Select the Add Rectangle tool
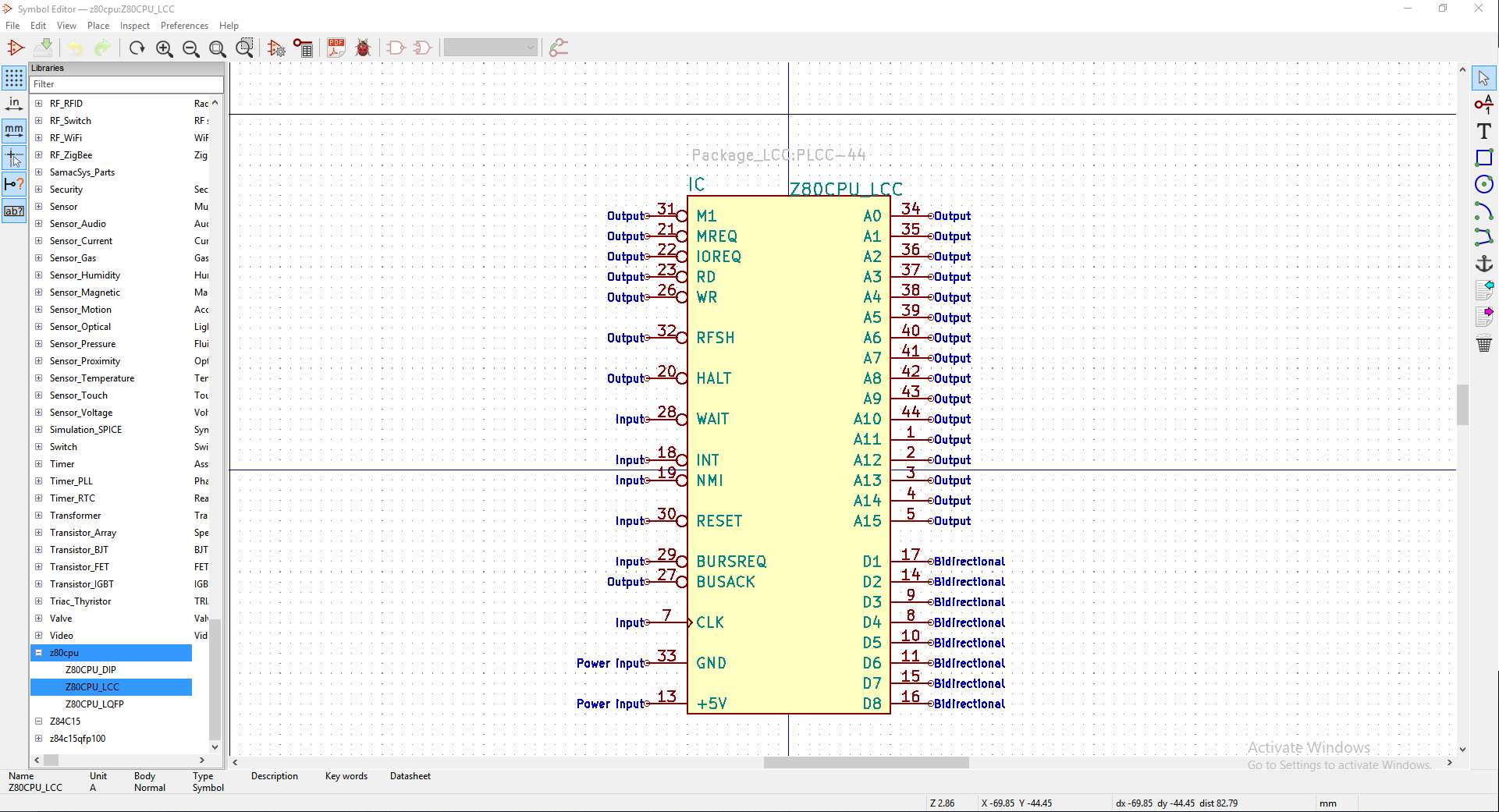The height and width of the screenshot is (812, 1499). point(1483,158)
